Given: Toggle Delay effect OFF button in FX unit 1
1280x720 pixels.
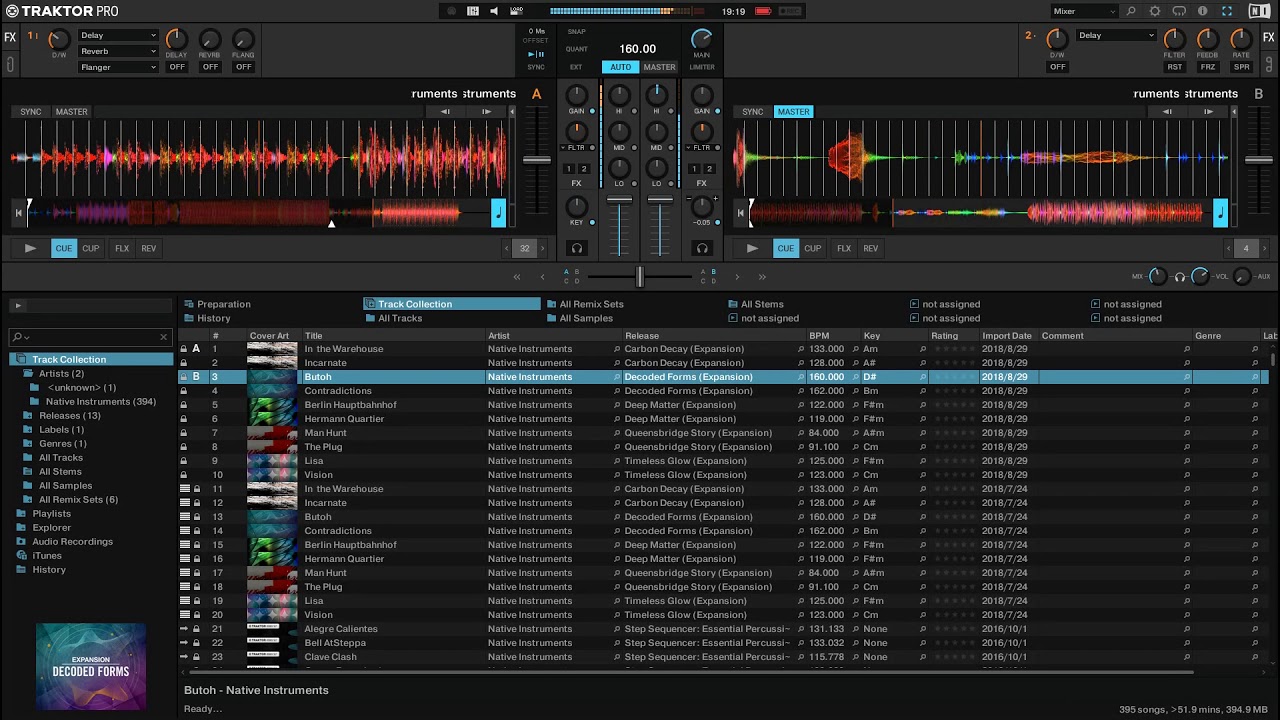Looking at the screenshot, I should coord(177,67).
